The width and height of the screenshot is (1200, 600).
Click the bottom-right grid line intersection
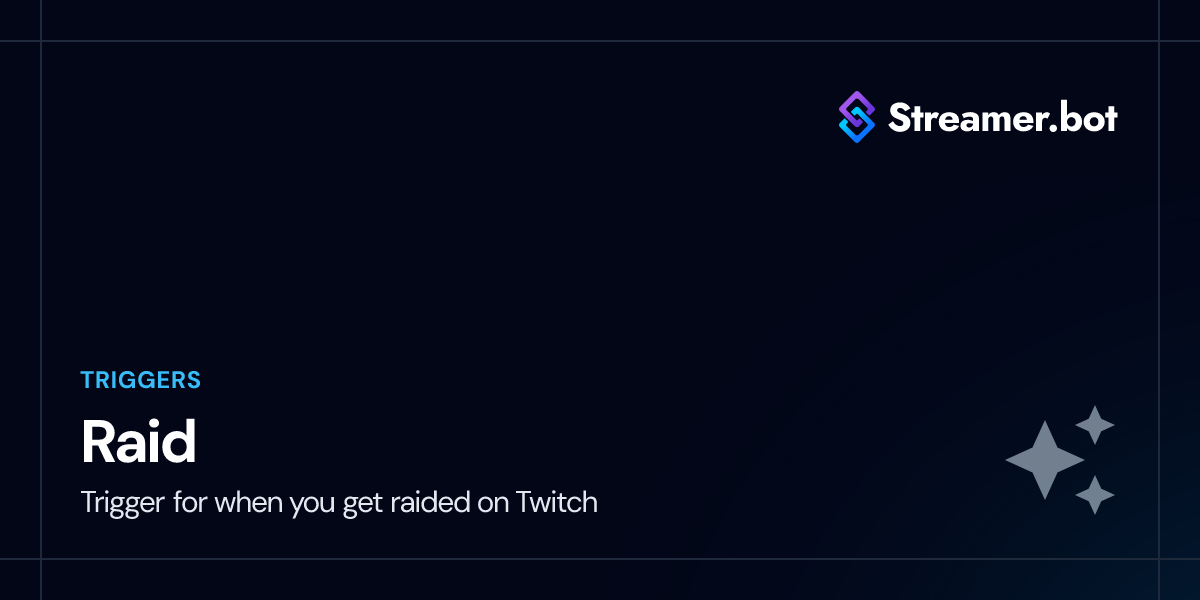click(x=1159, y=559)
